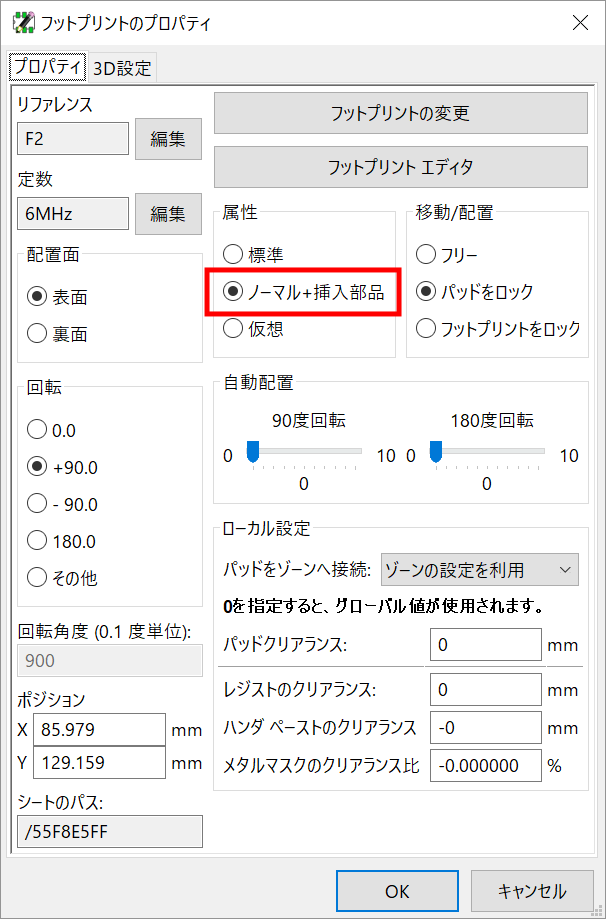
Task: Close the フットプリントのプロパティ dialog
Action: 580,23
